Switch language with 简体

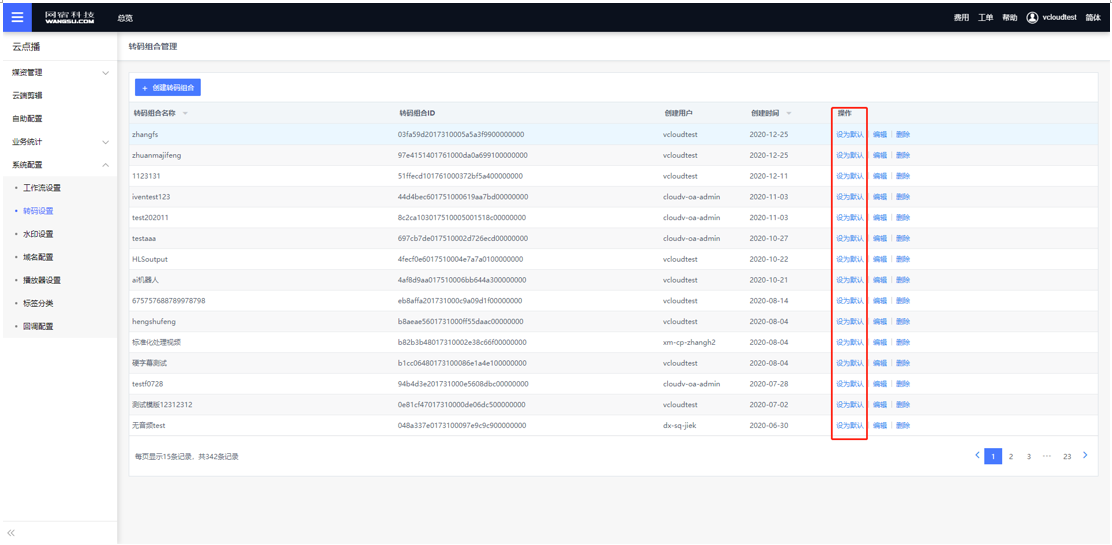tap(1093, 18)
